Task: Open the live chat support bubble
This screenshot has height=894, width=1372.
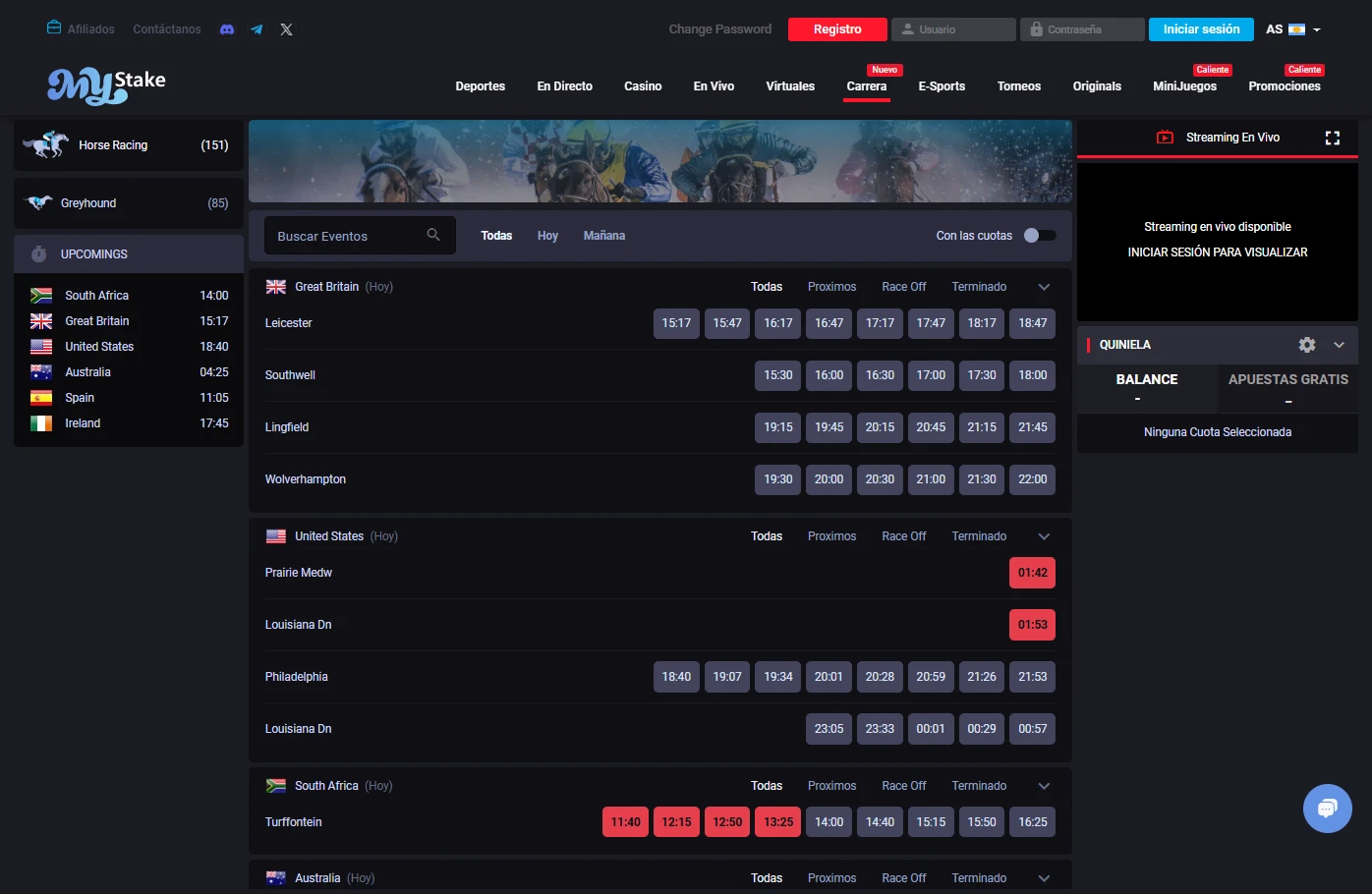Action: tap(1328, 809)
